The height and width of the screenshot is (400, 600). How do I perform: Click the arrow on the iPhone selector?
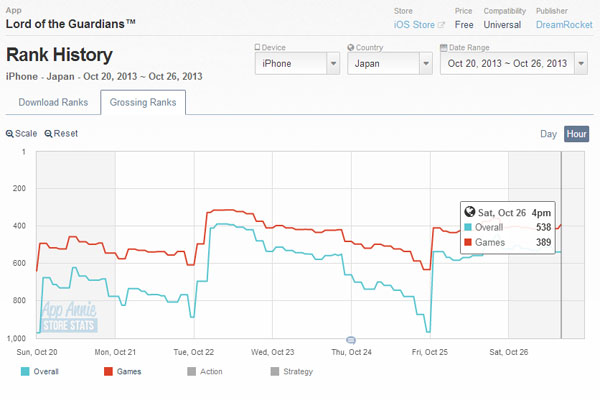(333, 64)
